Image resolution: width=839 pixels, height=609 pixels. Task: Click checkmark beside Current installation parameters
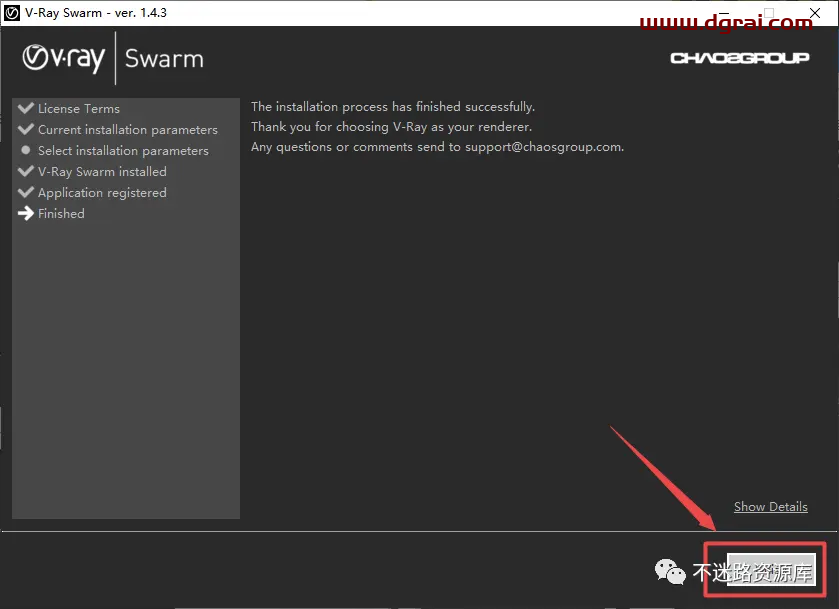pyautogui.click(x=26, y=129)
